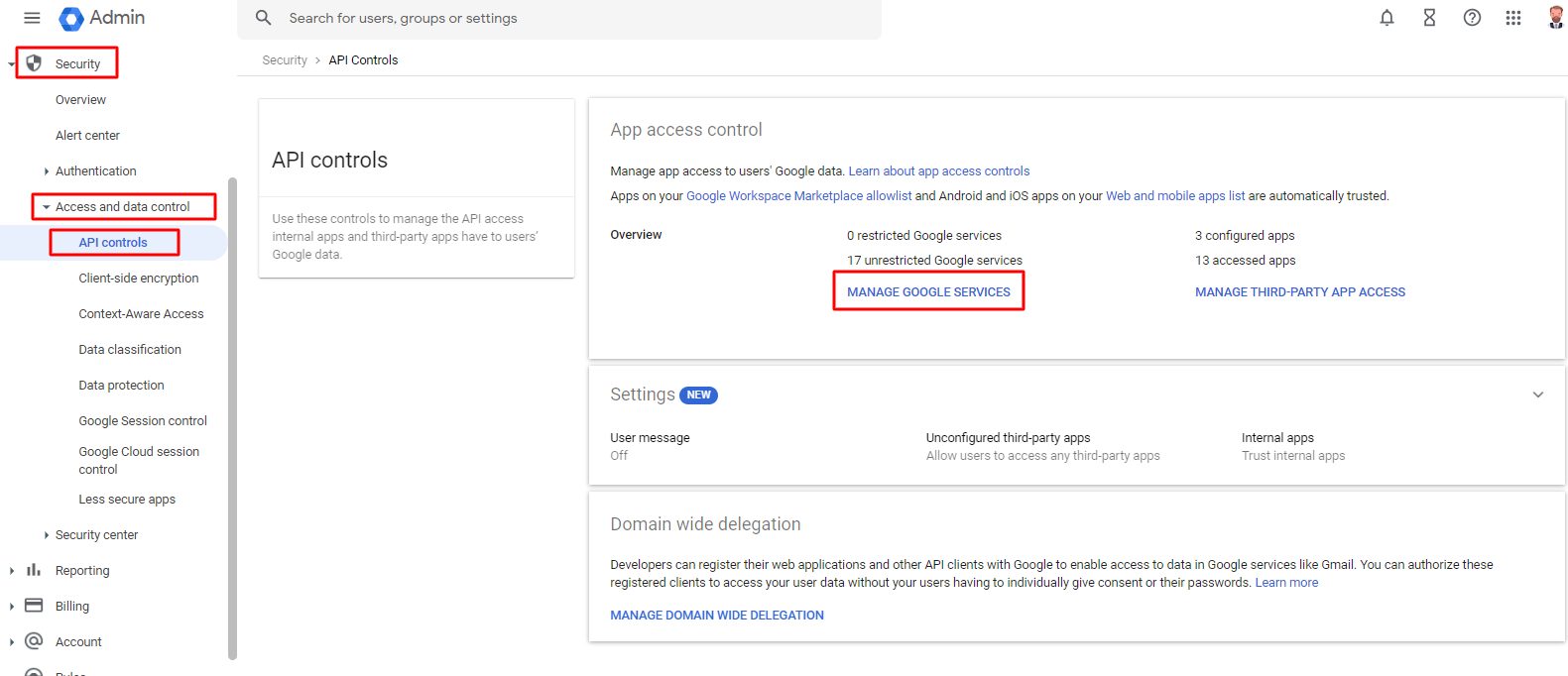Open Billing in the sidebar
This screenshot has height=676, width=1568.
click(72, 607)
